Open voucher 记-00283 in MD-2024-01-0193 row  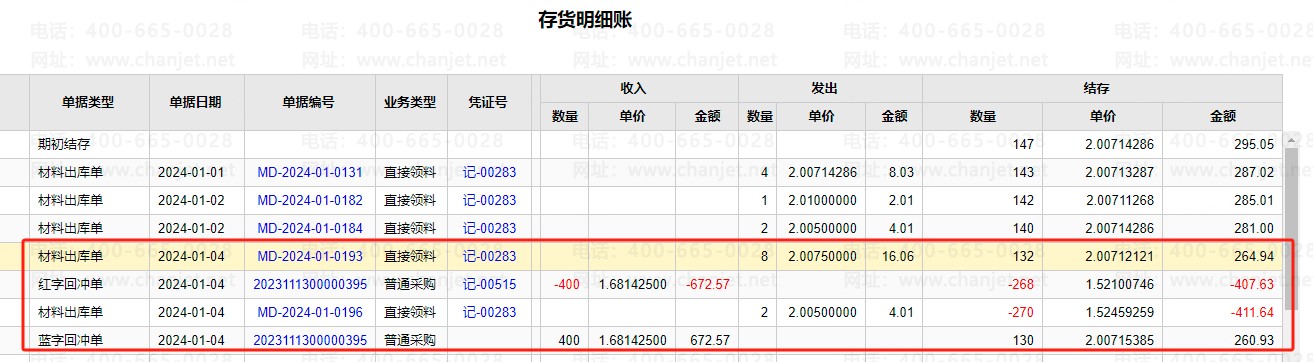490,256
